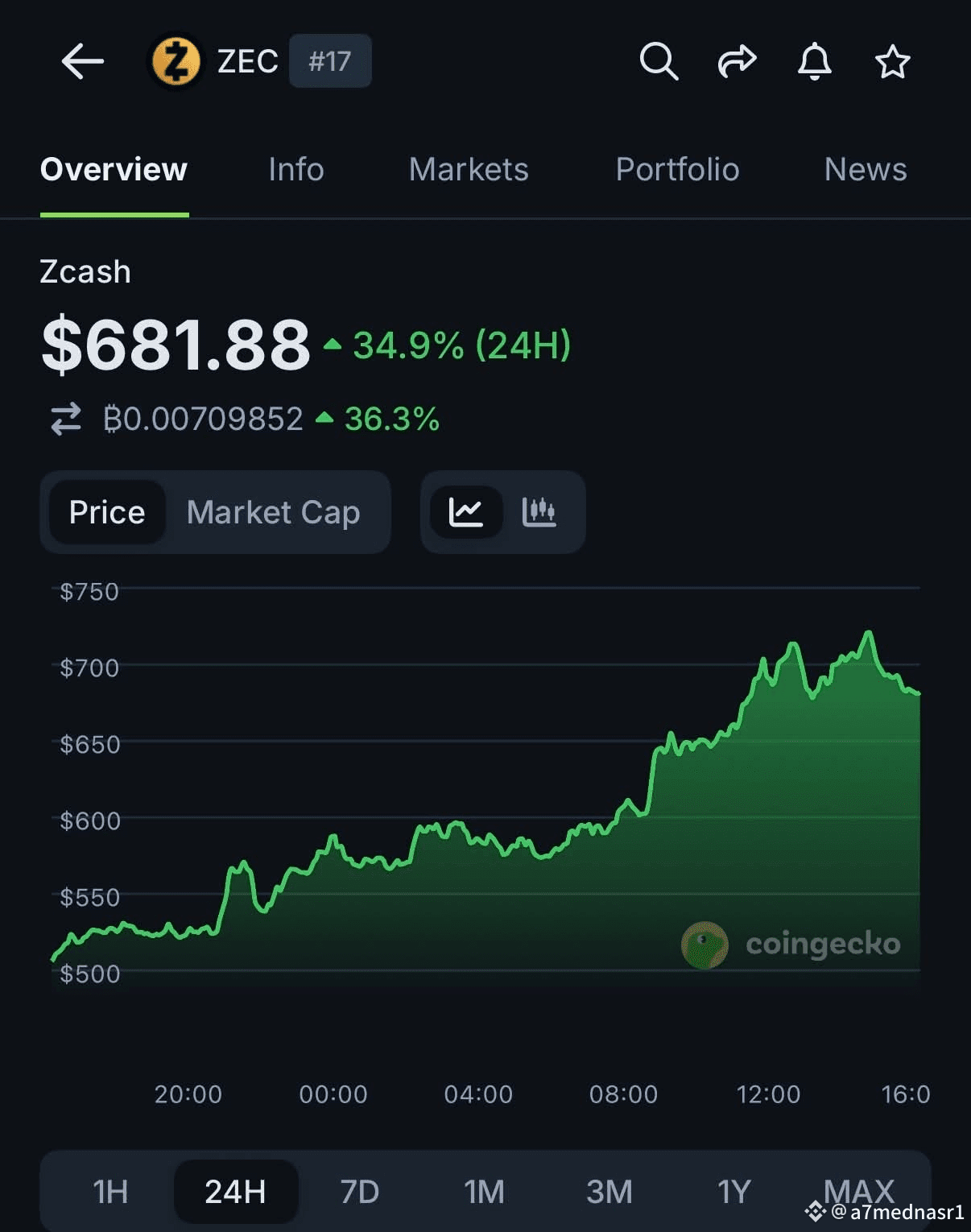Image resolution: width=971 pixels, height=1232 pixels.
Task: Switch chart to Market Cap
Action: coord(273,512)
